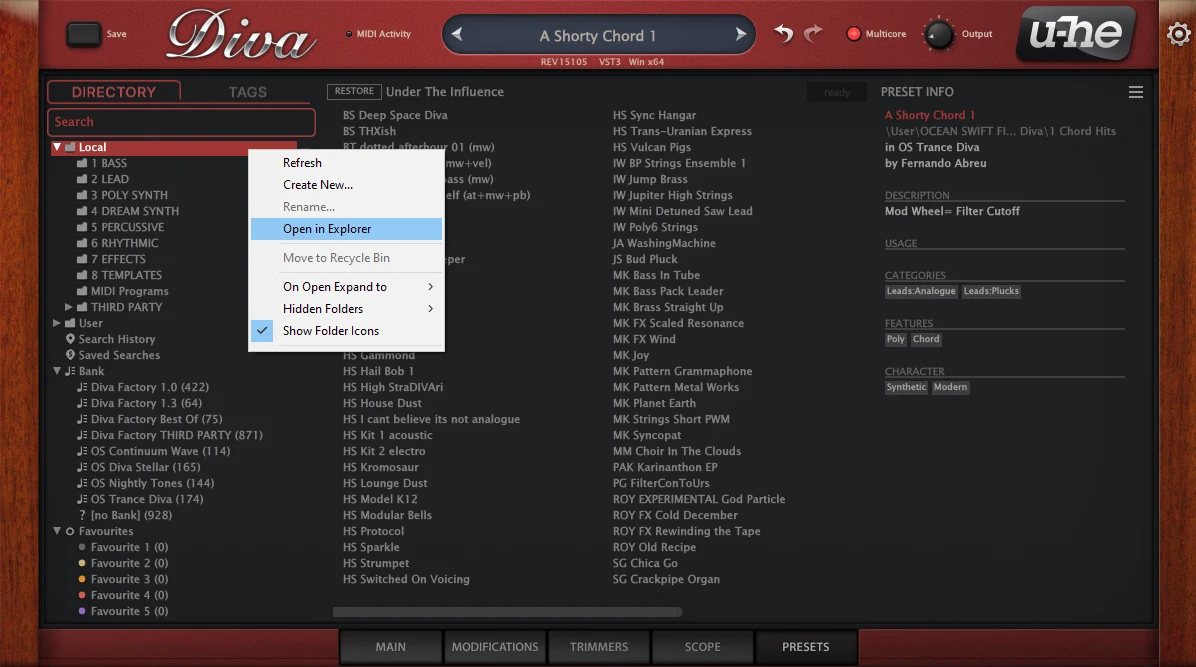Open settings via the gear icon
1196x667 pixels.
[x=1178, y=34]
